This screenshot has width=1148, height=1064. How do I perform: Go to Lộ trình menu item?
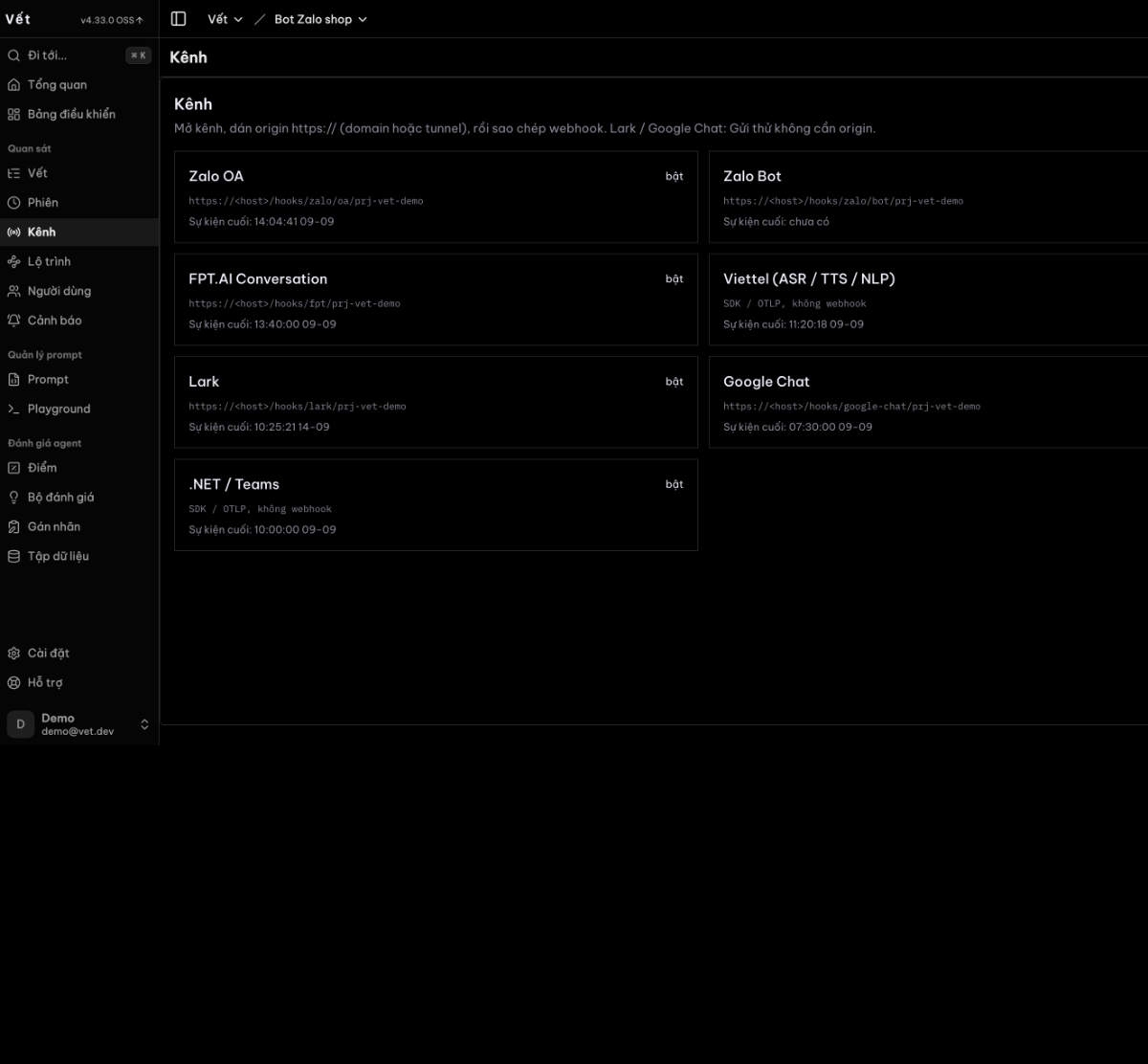click(79, 262)
